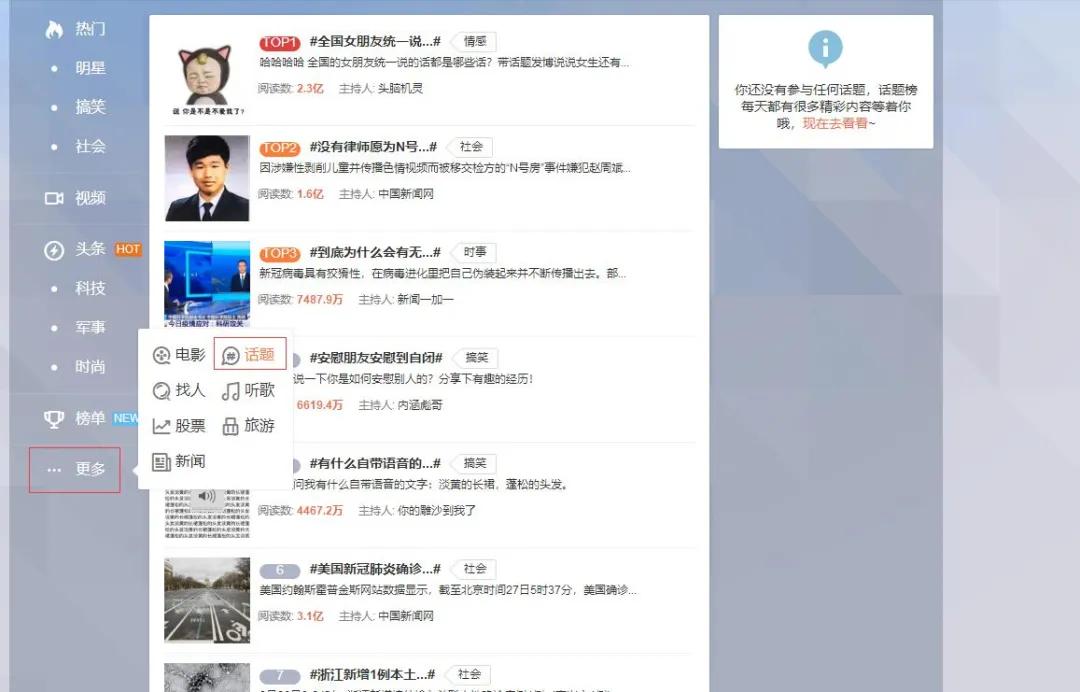Select the magnifier icon for 找人
The height and width of the screenshot is (692, 1080).
pyautogui.click(x=159, y=390)
